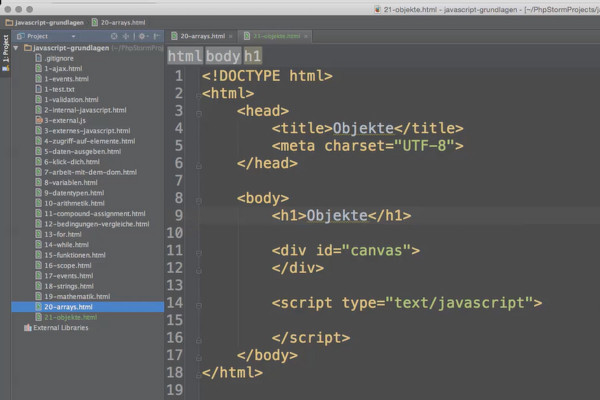Select 1-validation.html file

click(71, 100)
